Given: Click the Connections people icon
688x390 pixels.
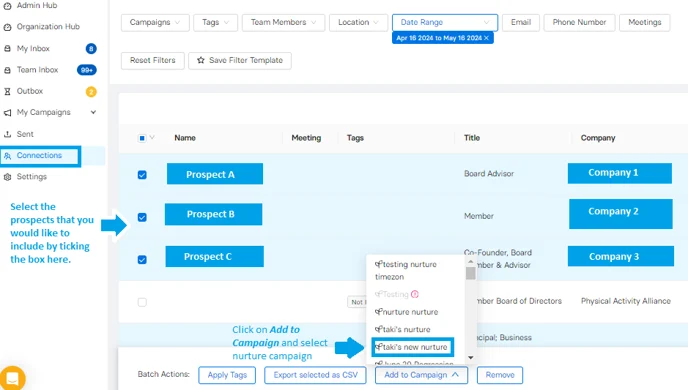Looking at the screenshot, I should (x=7, y=156).
